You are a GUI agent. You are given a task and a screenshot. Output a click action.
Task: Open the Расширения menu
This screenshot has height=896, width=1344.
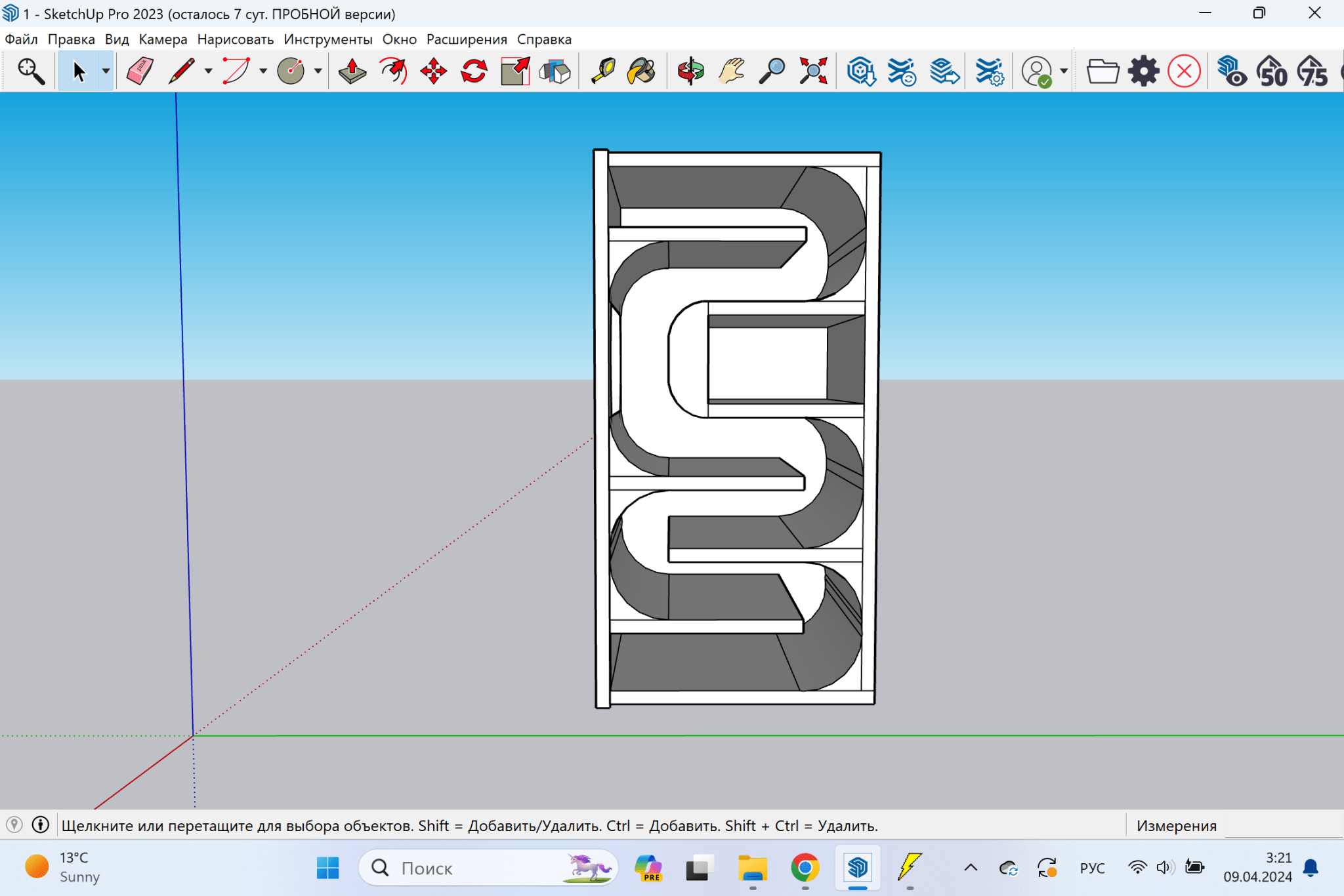tap(467, 39)
